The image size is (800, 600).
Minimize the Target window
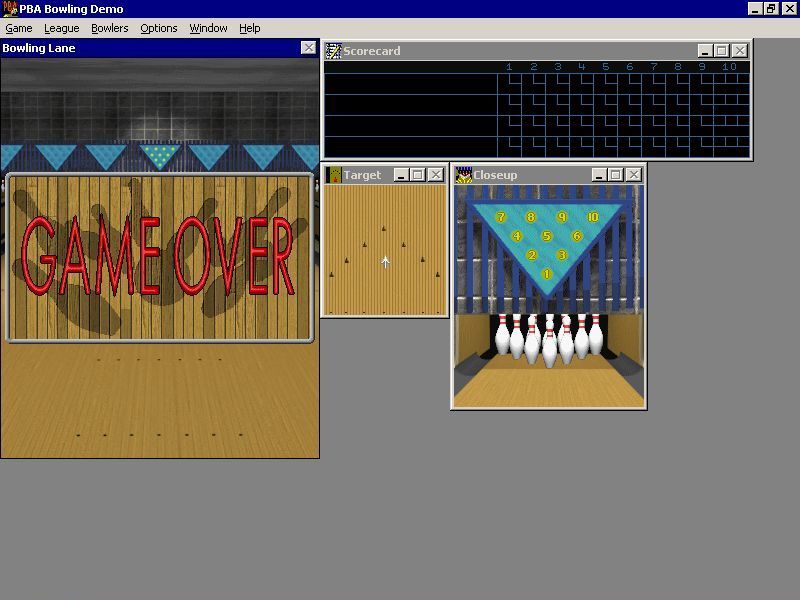400,175
